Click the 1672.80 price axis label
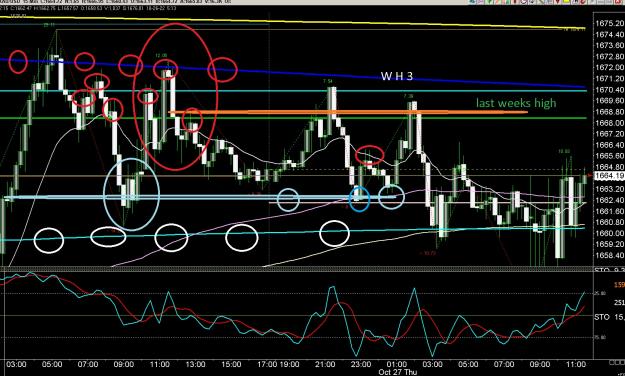This screenshot has height=376, width=625. click(609, 57)
